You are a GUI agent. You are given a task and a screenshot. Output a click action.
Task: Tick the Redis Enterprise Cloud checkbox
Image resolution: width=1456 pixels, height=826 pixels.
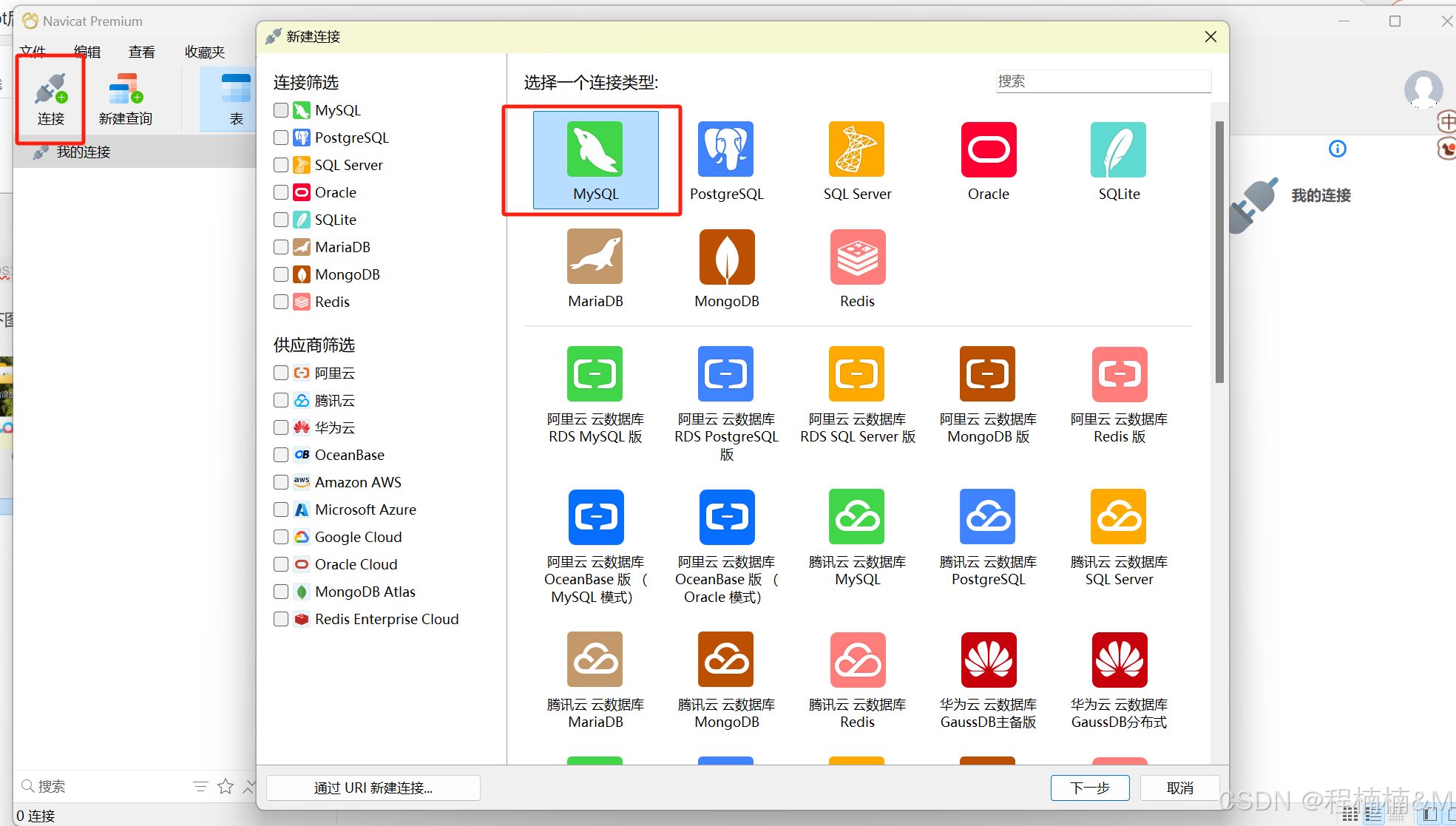(281, 619)
